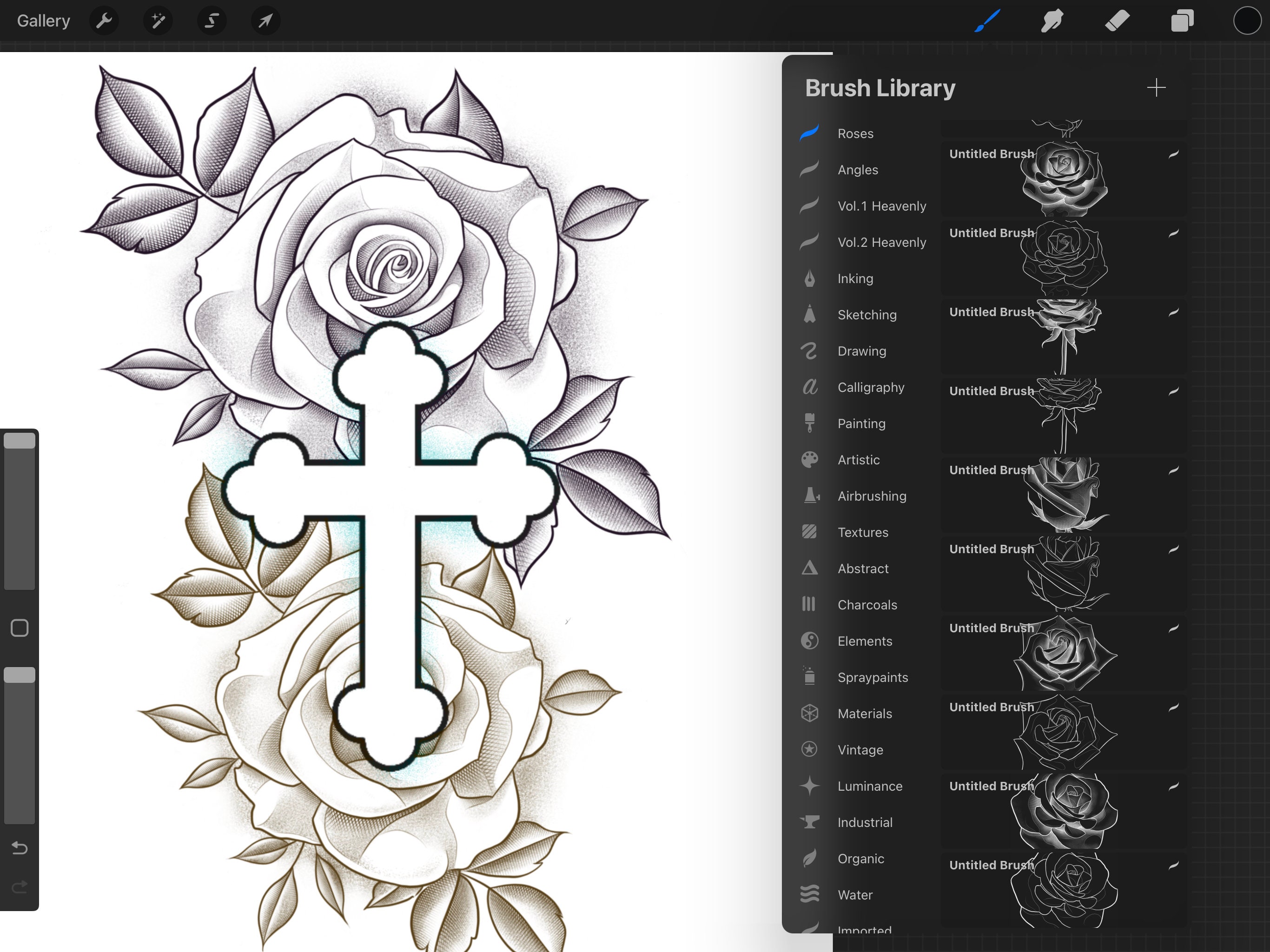The height and width of the screenshot is (952, 1270).
Task: Adjust the brush size slider
Action: [20, 510]
